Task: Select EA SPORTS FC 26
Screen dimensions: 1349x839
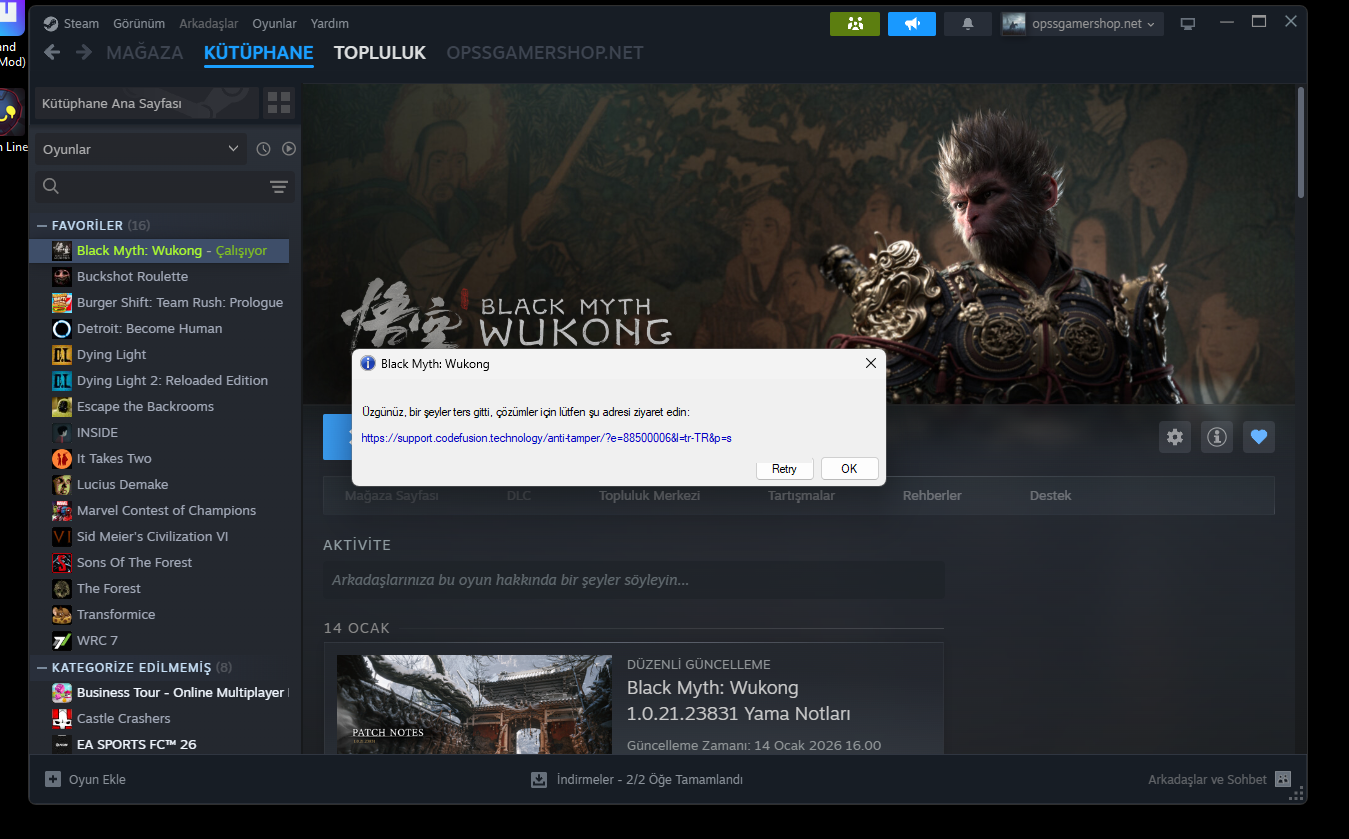Action: [136, 744]
